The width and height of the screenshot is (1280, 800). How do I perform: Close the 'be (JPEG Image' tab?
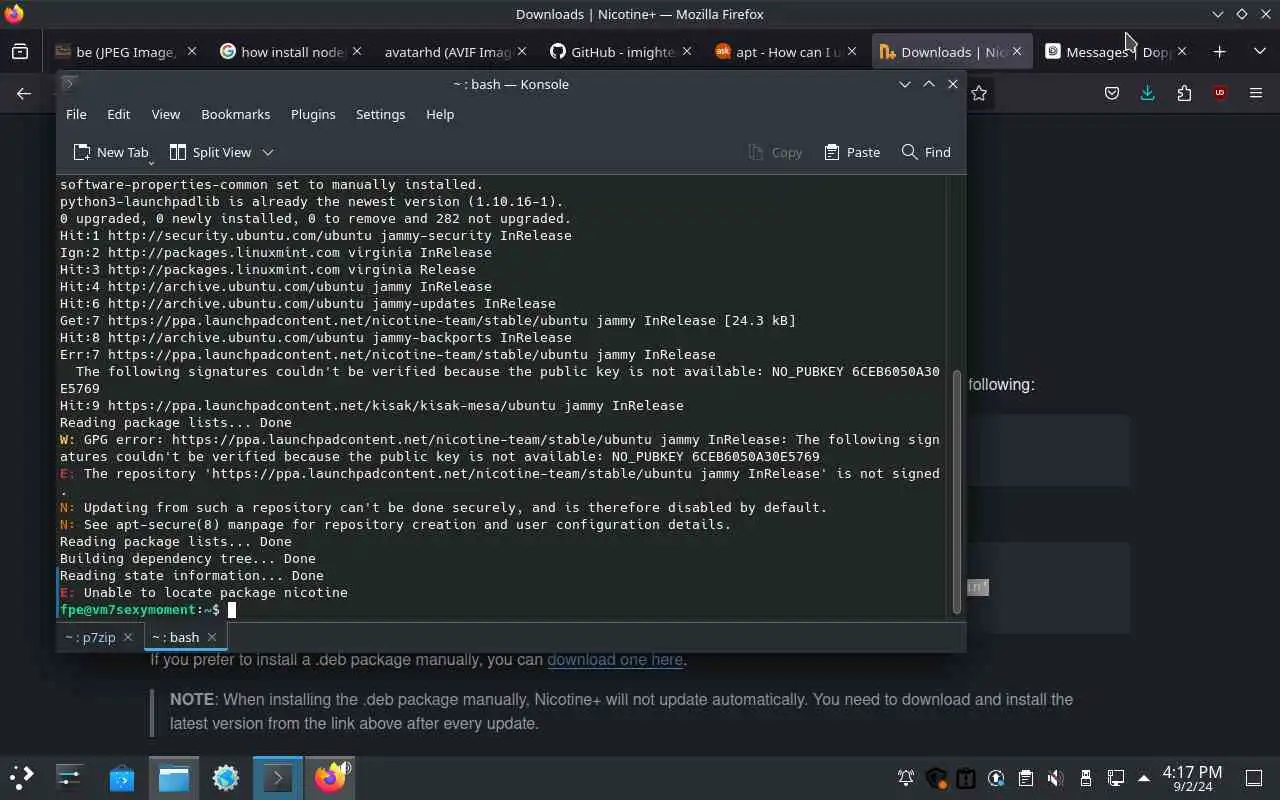191,51
